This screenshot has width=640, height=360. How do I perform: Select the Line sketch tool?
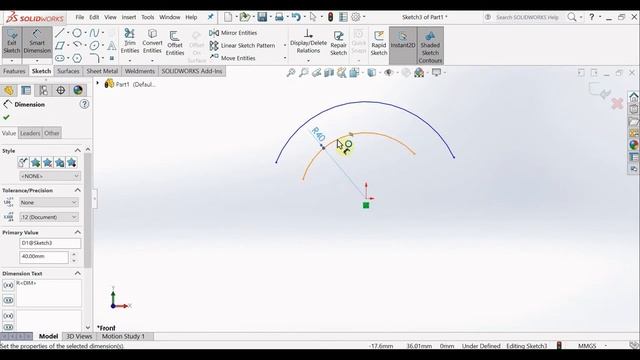pyautogui.click(x=60, y=33)
